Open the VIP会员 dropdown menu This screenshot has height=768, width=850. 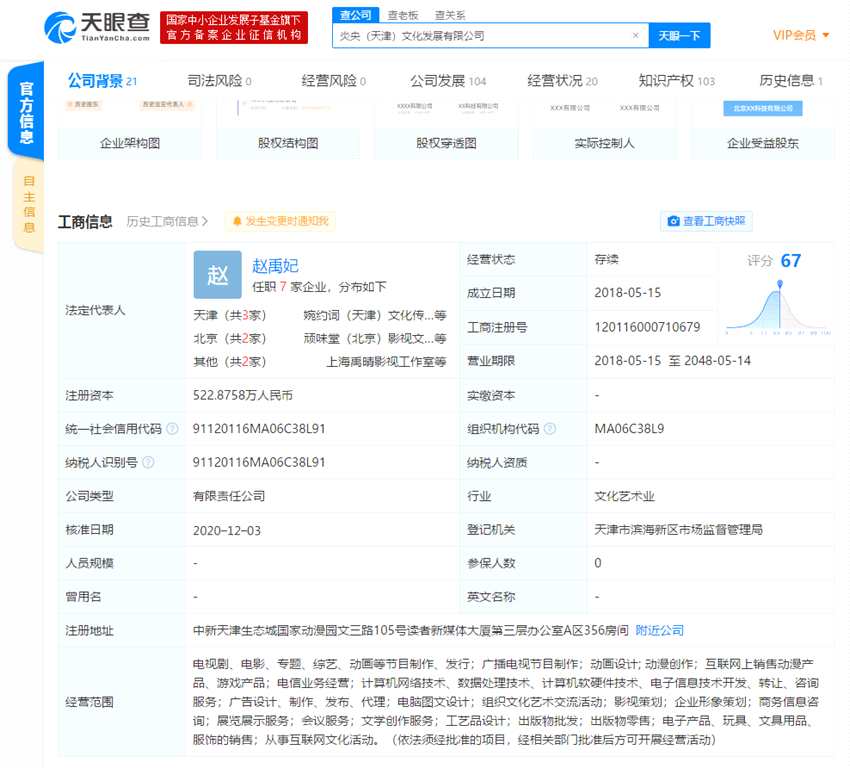801,35
